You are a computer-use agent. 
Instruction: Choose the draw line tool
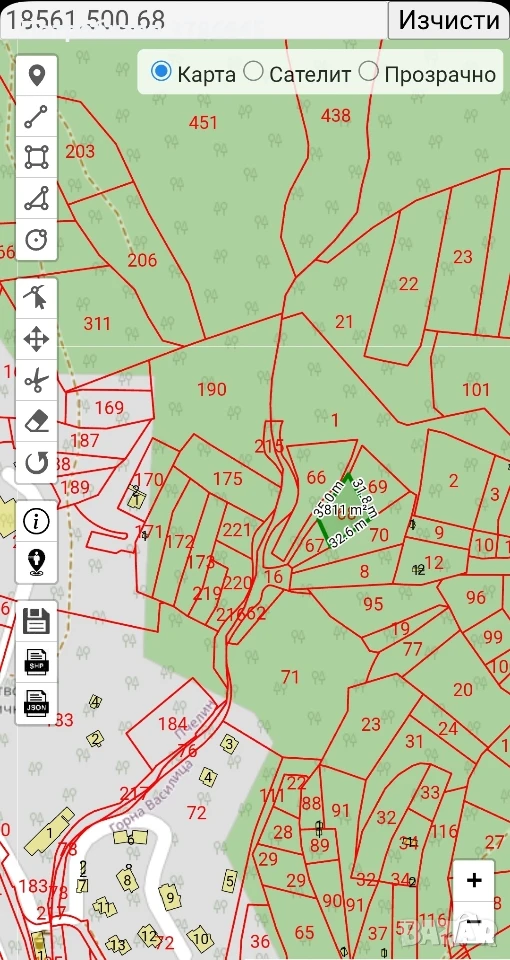click(x=36, y=116)
